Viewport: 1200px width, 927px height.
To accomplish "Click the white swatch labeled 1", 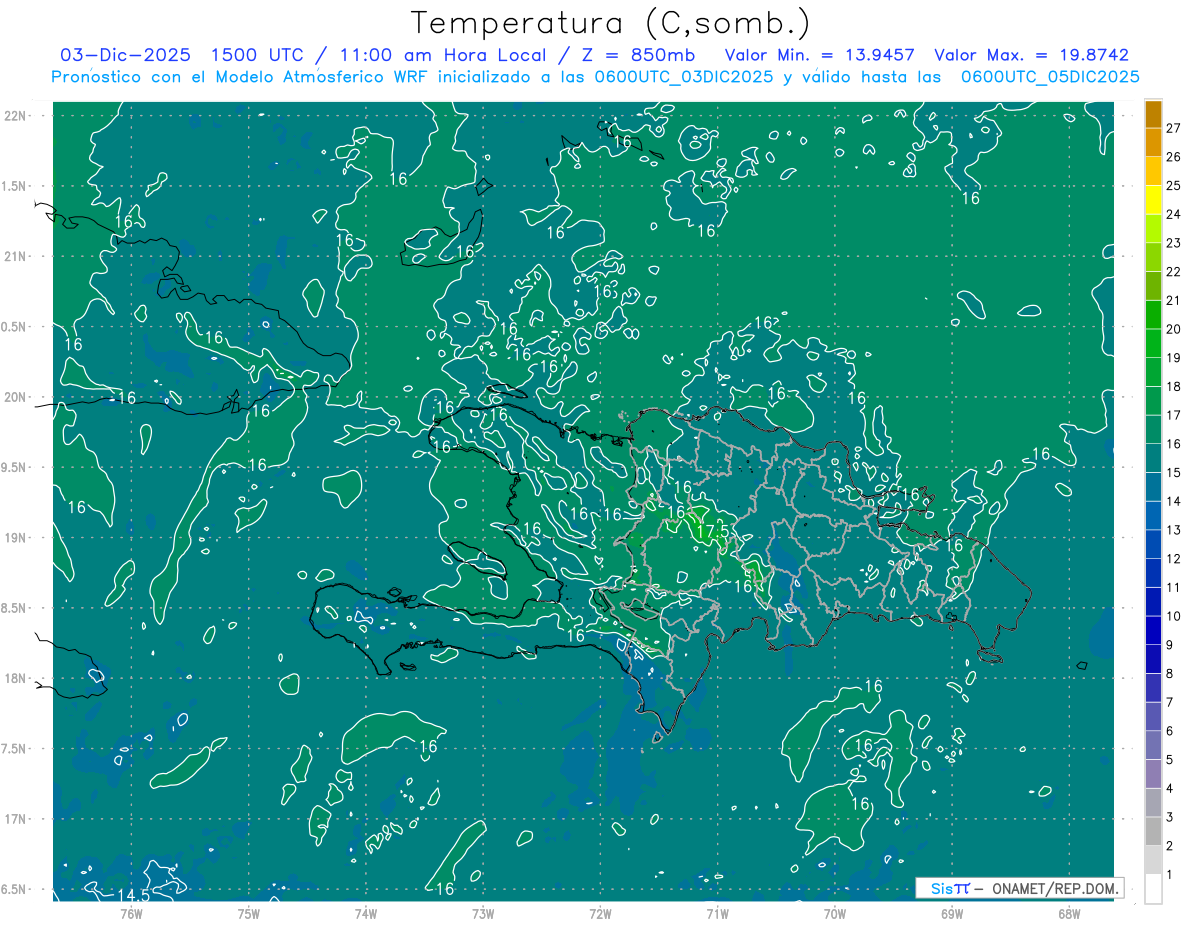I will click(x=1153, y=889).
